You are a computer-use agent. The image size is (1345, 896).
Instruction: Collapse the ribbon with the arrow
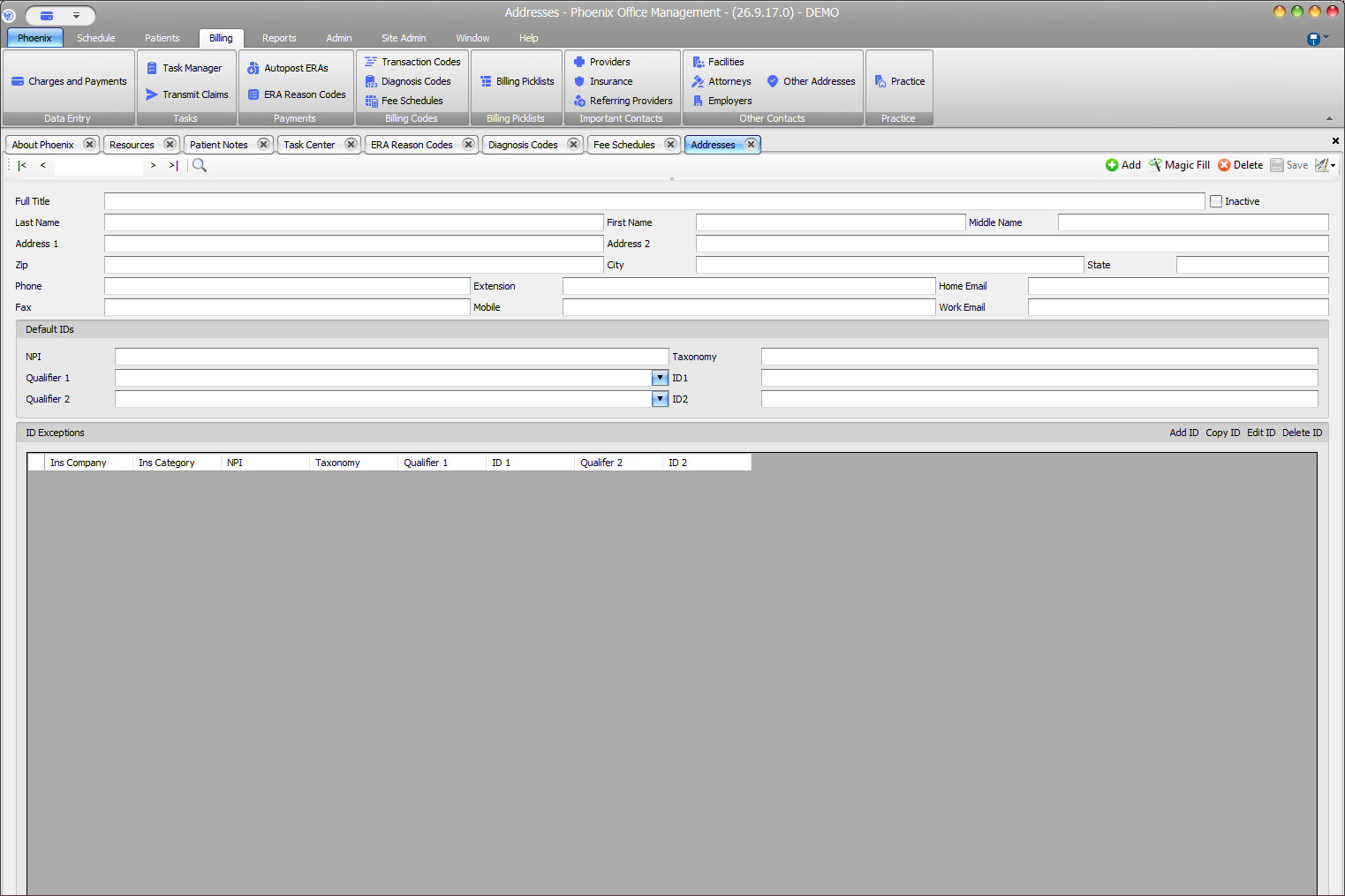coord(1329,118)
